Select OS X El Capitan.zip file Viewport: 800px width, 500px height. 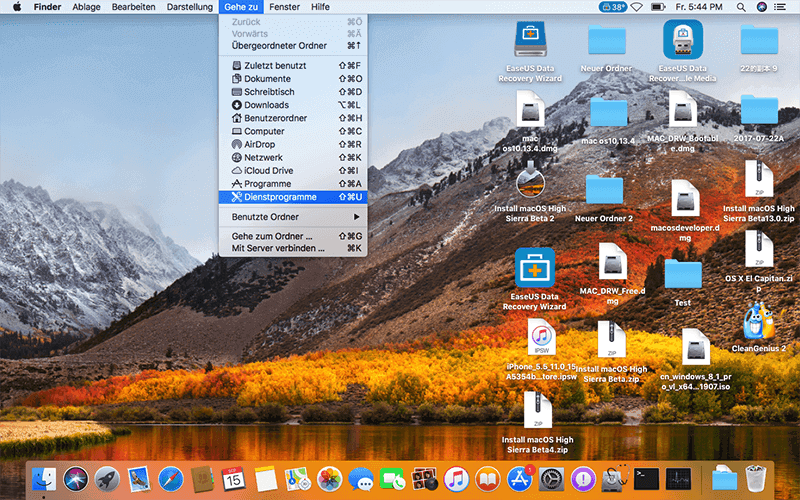tap(759, 262)
